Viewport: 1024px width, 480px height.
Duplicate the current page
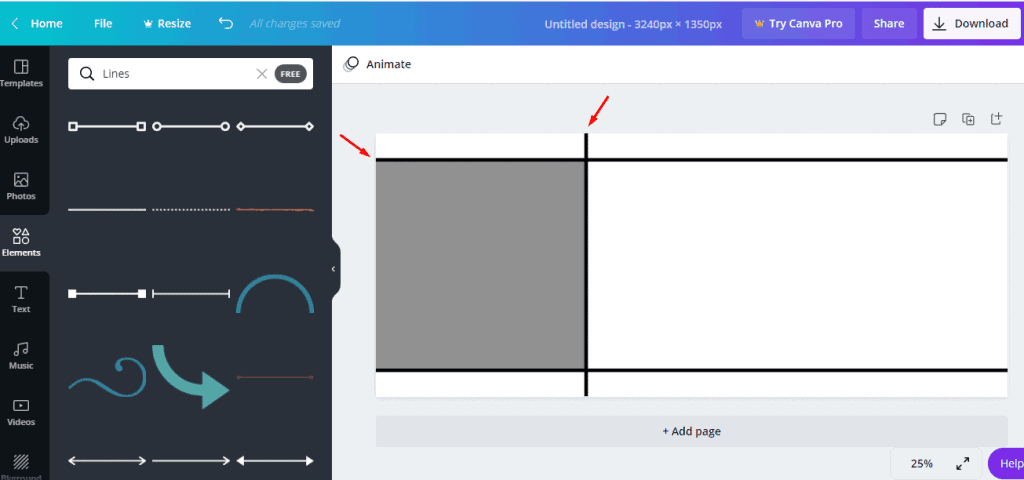coord(968,119)
